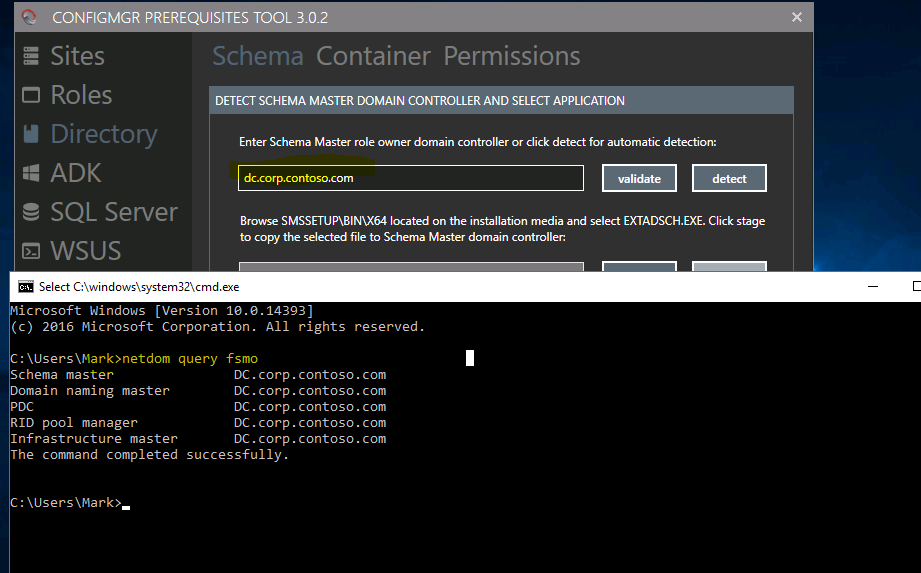
Task: Click the 'Enter Schema Master role owner' label
Action: 478,141
